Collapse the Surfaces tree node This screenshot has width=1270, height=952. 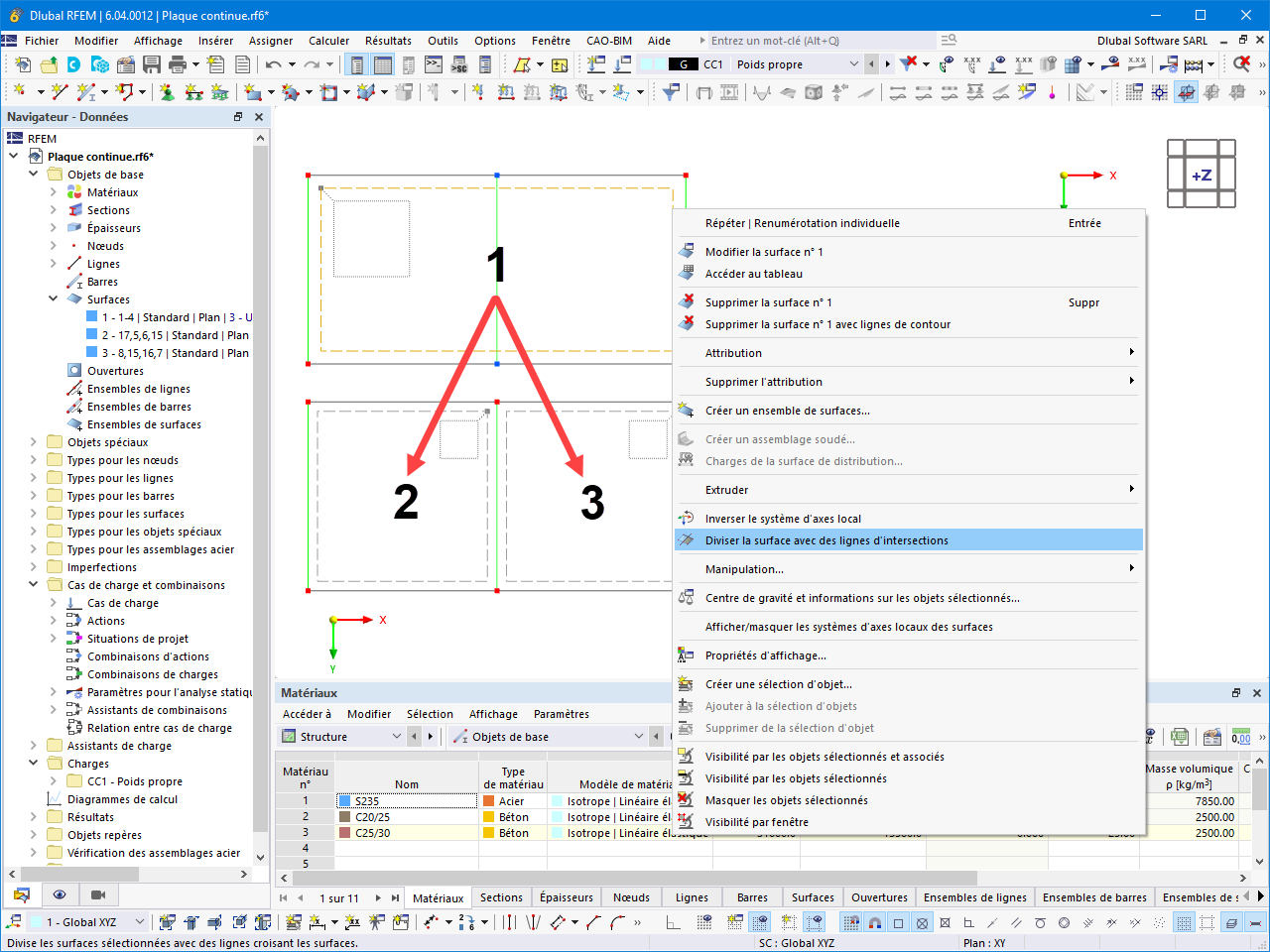[54, 299]
